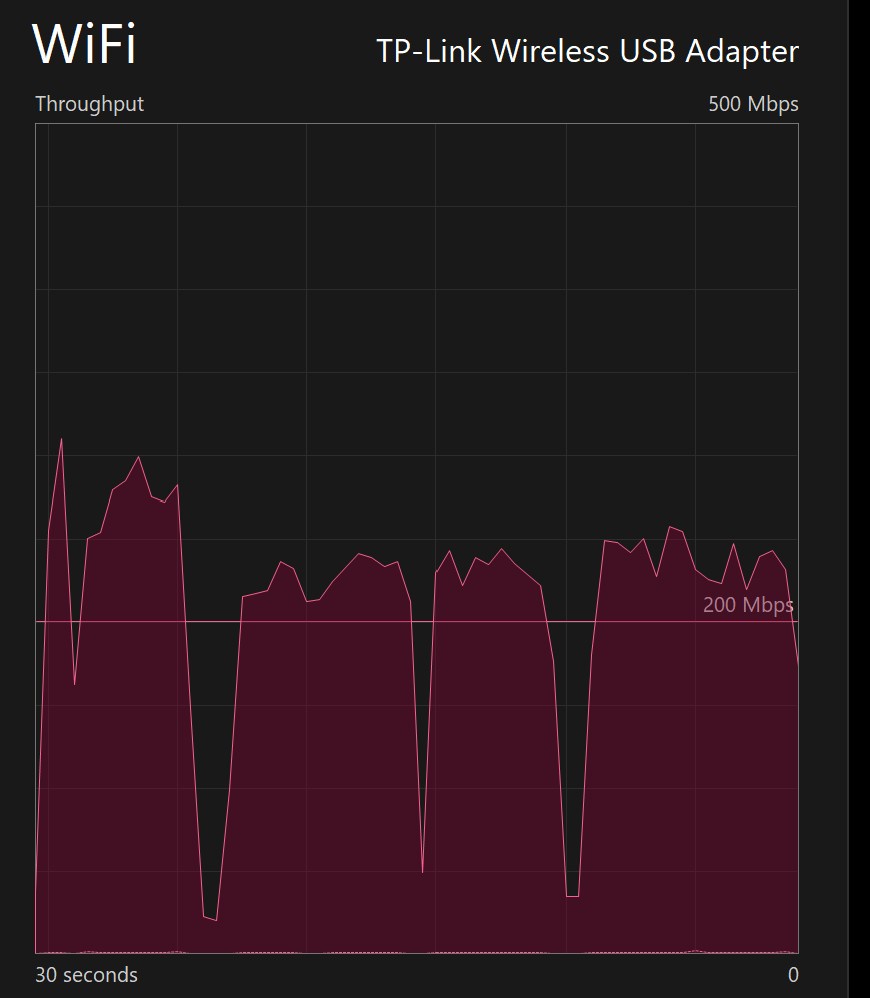This screenshot has height=998, width=870.
Task: Click the 200 Mbps horizontal reference line
Action: tap(400, 621)
